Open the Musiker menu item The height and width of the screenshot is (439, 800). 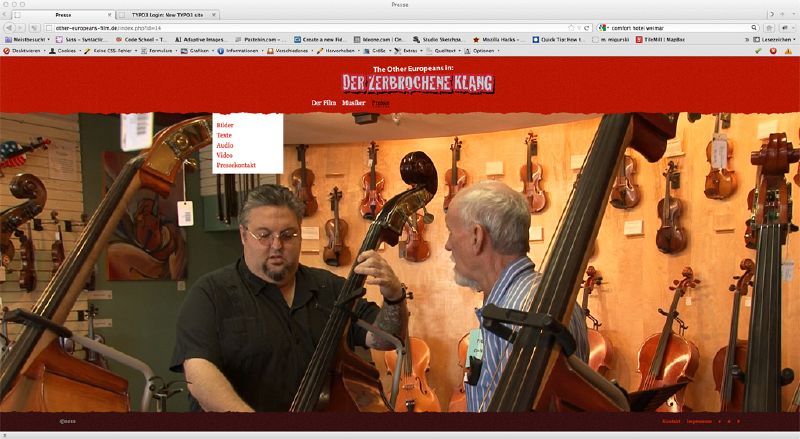click(354, 103)
